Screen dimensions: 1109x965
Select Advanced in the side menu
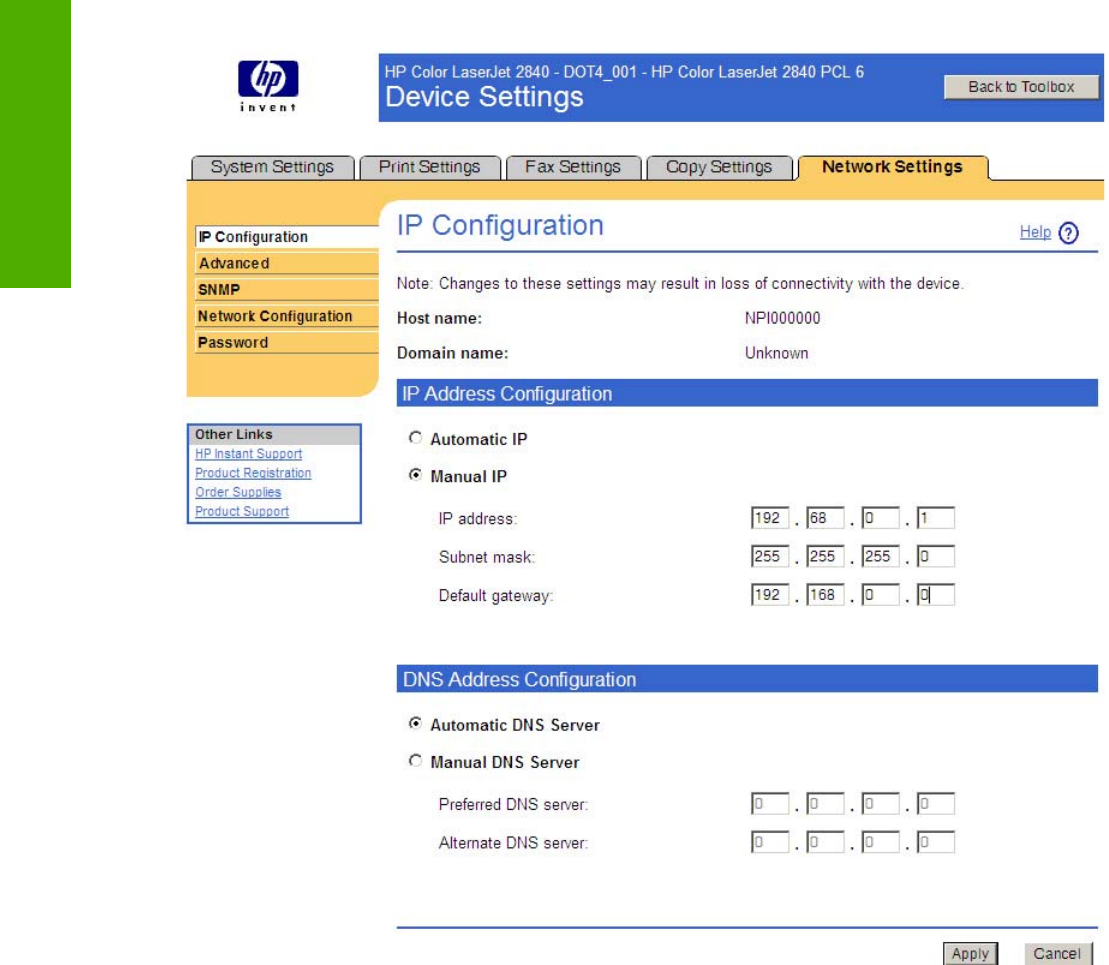tap(286, 263)
